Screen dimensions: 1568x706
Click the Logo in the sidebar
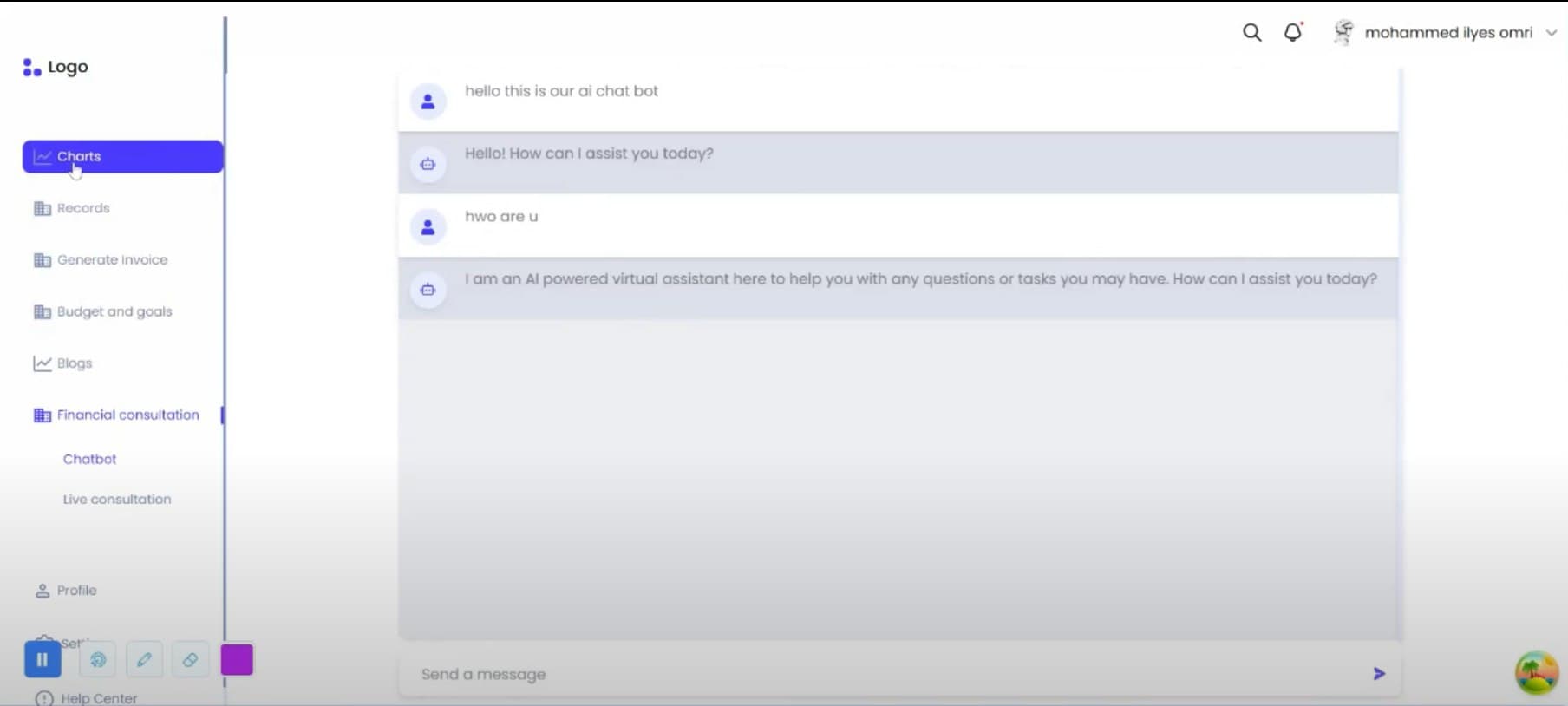click(x=56, y=67)
